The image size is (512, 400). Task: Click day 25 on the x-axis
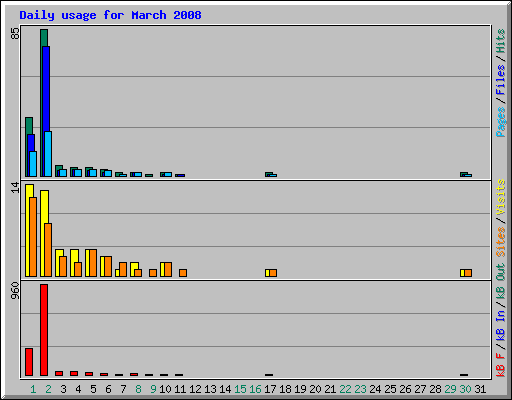pos(390,389)
